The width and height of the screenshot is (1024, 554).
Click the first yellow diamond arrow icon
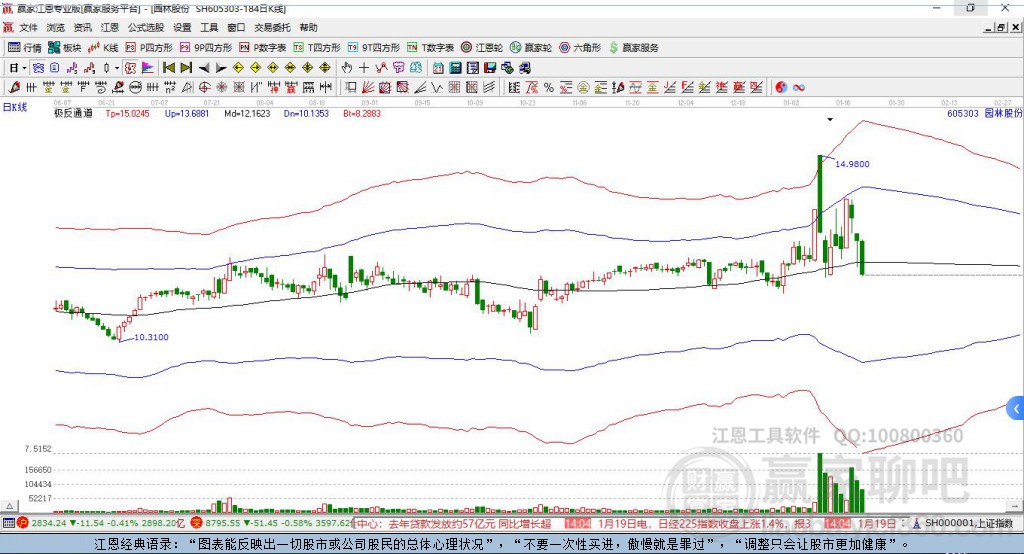tap(238, 68)
